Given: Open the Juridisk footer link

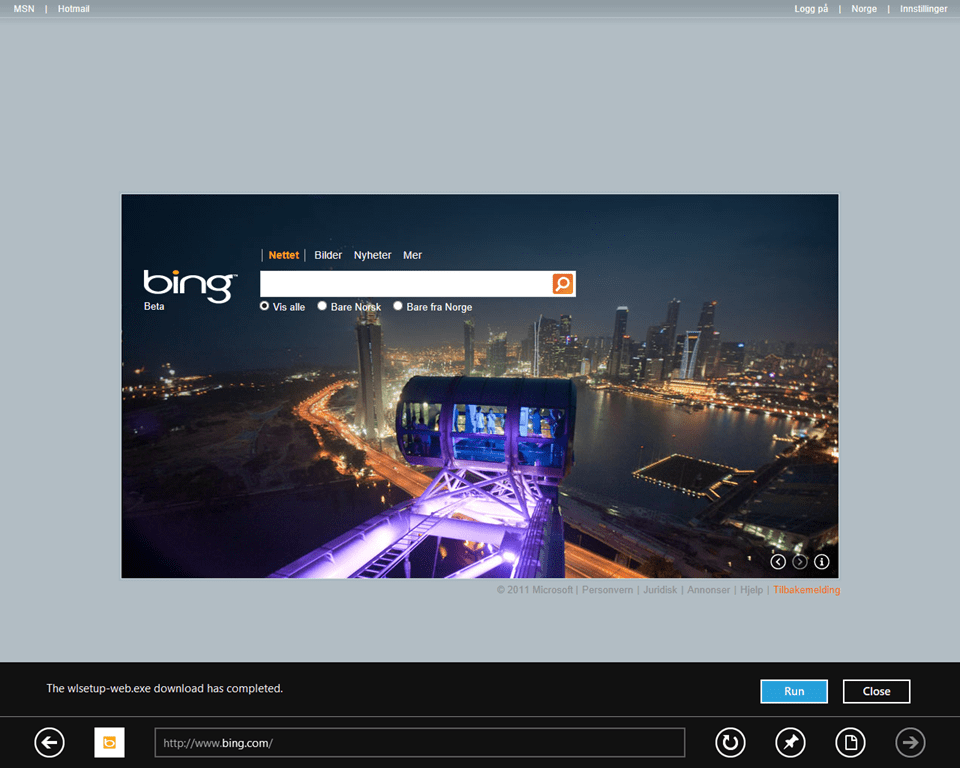Looking at the screenshot, I should pos(660,590).
